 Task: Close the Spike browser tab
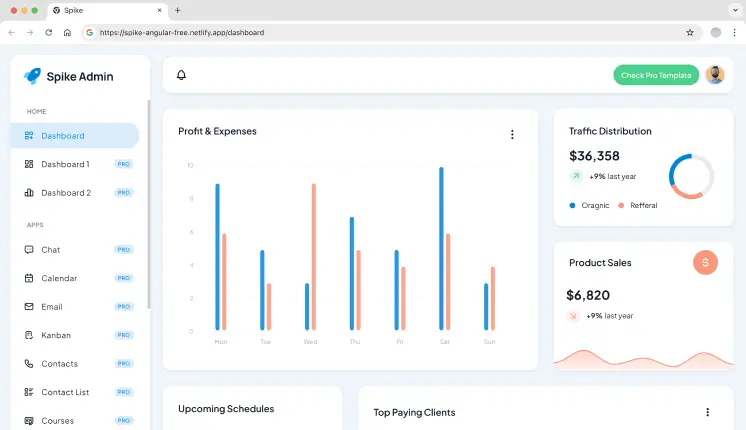[x=159, y=10]
